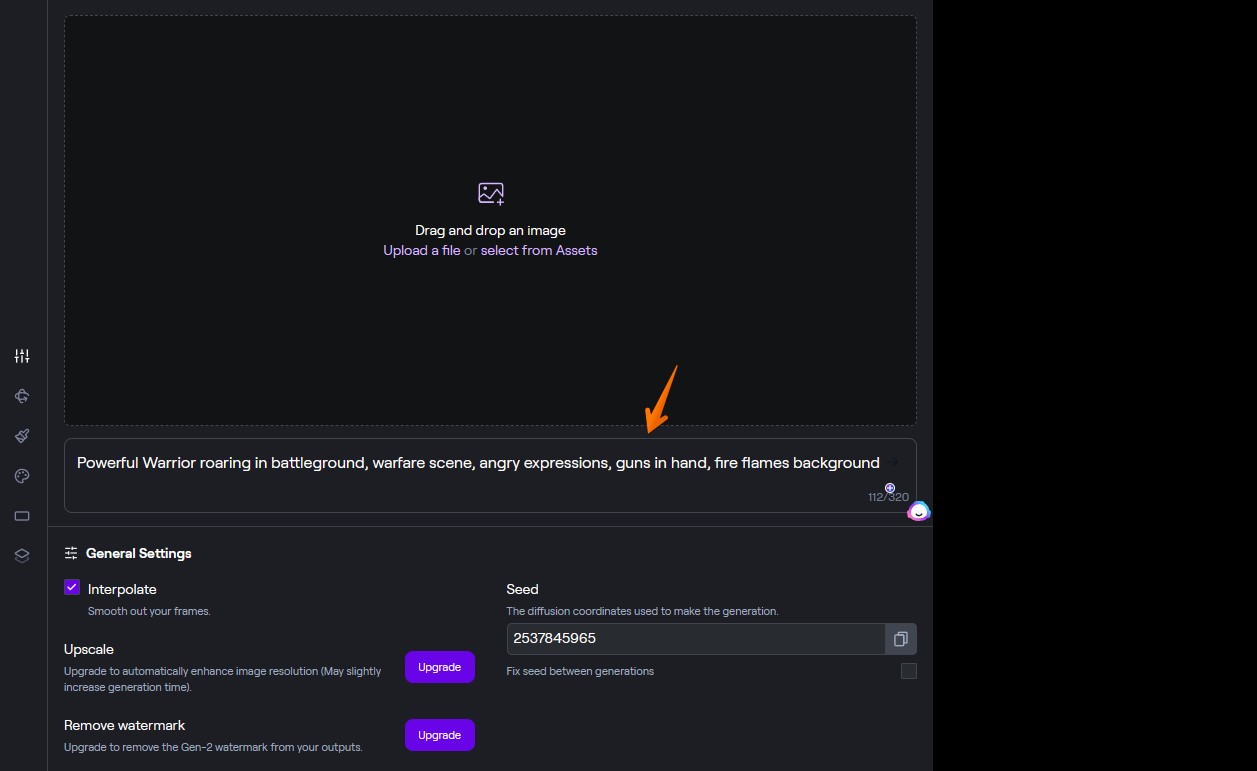Click Upgrade for Remove watermark
The height and width of the screenshot is (771, 1257).
(439, 735)
